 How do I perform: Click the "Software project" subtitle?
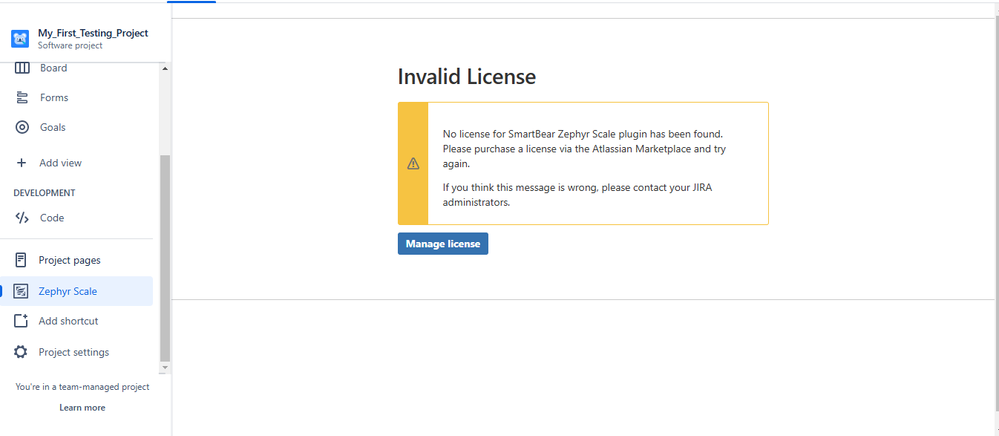tap(70, 46)
